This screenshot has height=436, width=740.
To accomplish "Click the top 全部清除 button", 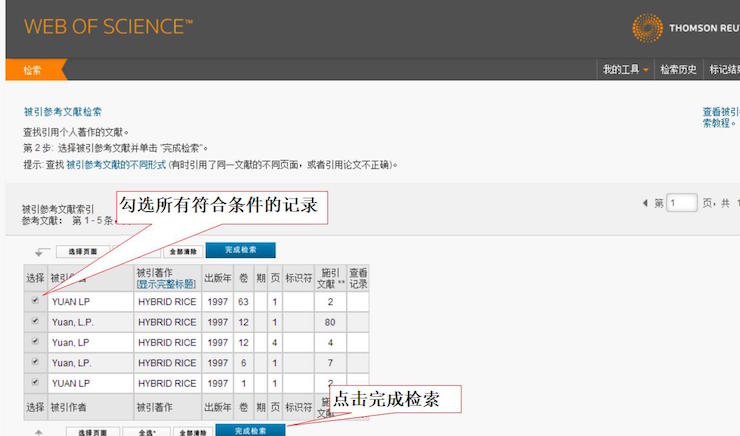I will 183,252.
